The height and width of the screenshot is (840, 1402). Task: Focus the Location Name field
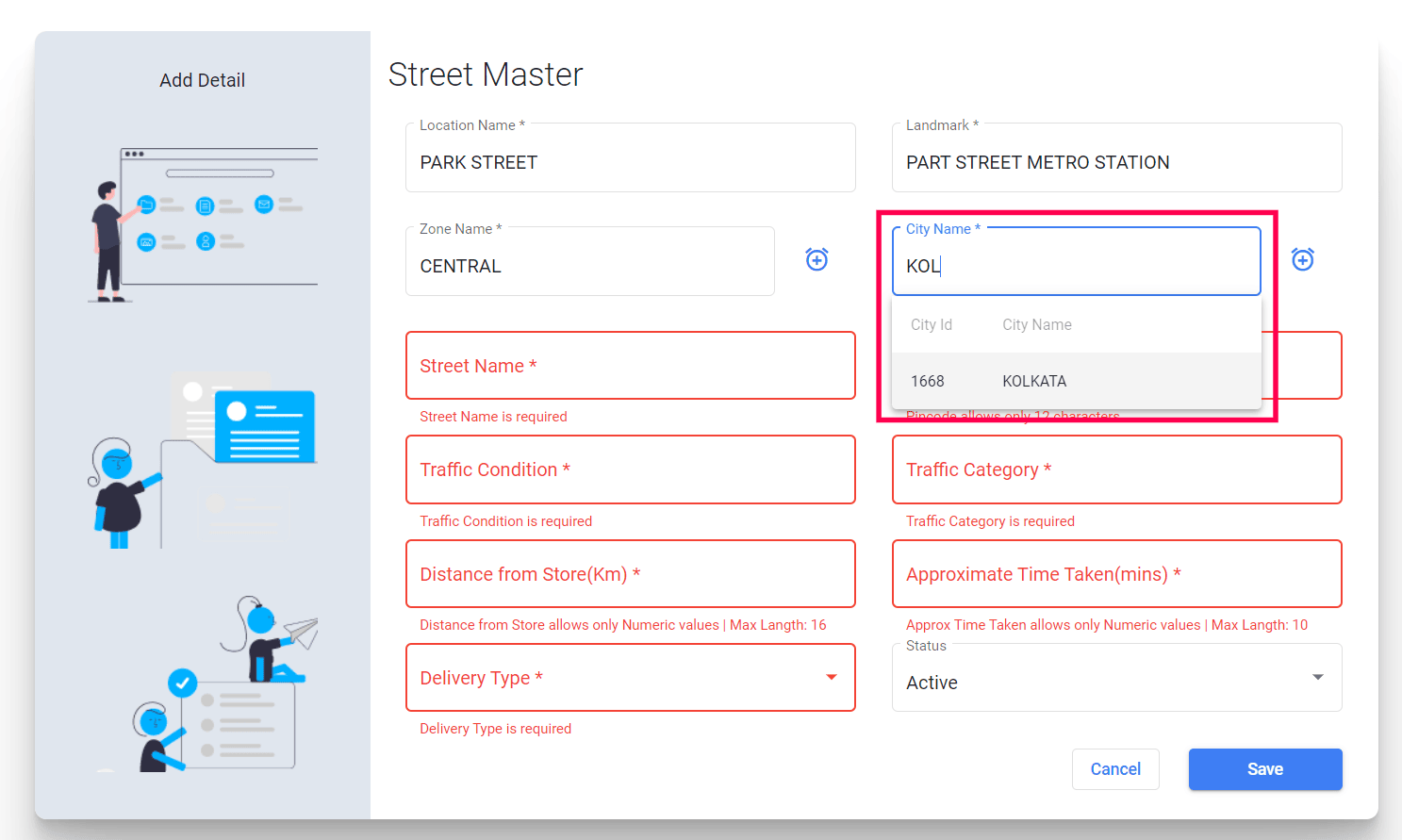tap(630, 162)
